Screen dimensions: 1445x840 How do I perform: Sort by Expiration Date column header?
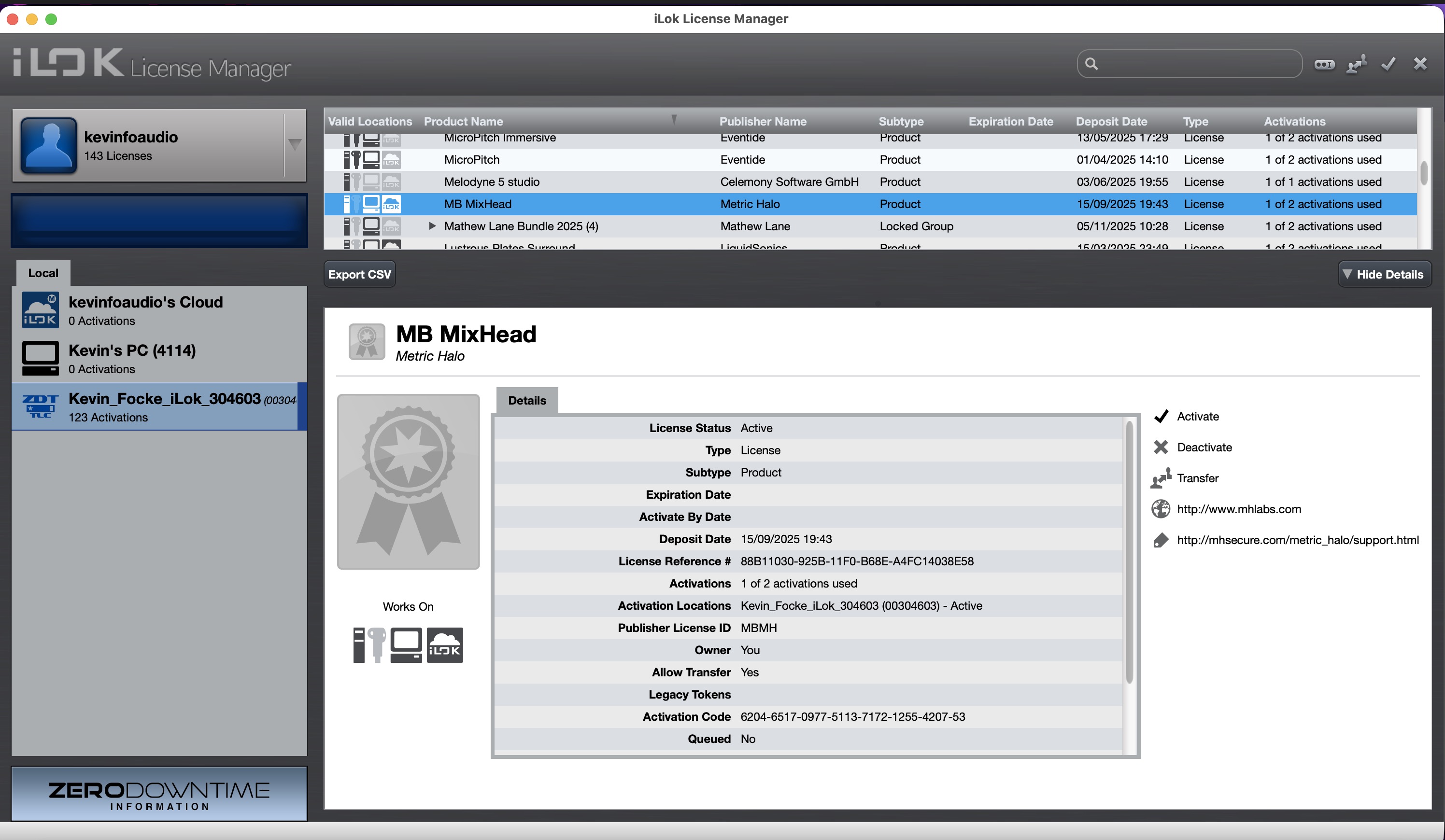(1011, 122)
